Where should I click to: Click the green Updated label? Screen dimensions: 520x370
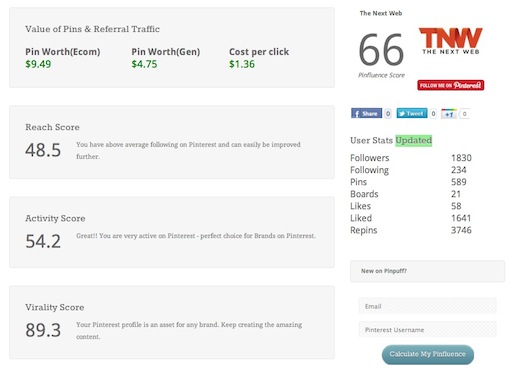(414, 140)
